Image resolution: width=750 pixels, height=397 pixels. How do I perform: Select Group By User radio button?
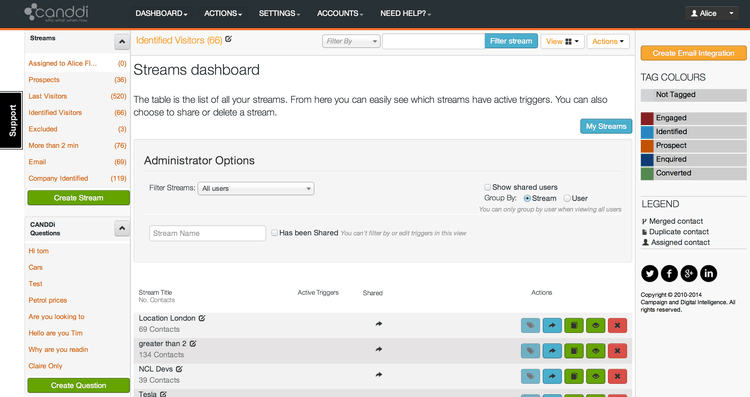[x=567, y=198]
